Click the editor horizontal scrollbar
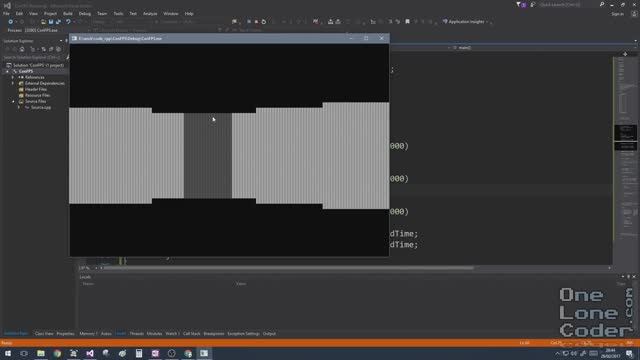This screenshot has height=360, width=640. click(x=288, y=268)
